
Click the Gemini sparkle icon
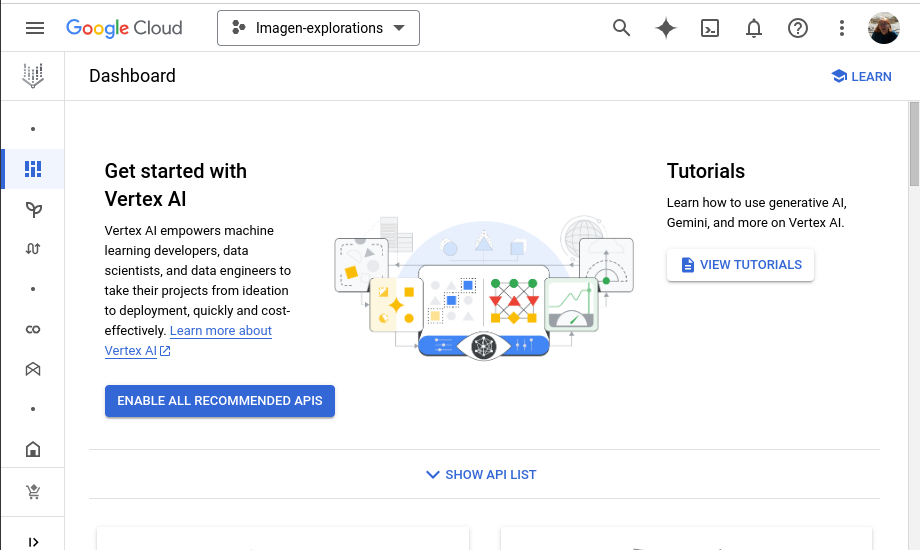(666, 28)
